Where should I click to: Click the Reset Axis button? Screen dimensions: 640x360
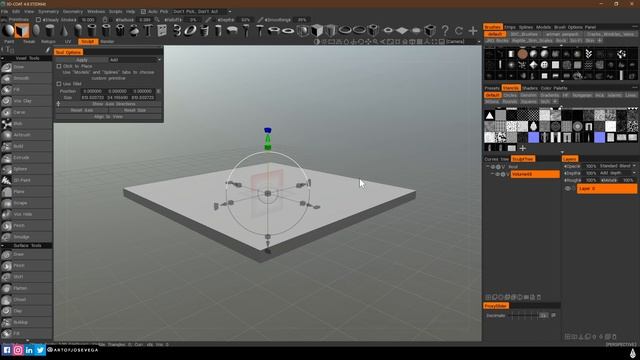point(82,110)
